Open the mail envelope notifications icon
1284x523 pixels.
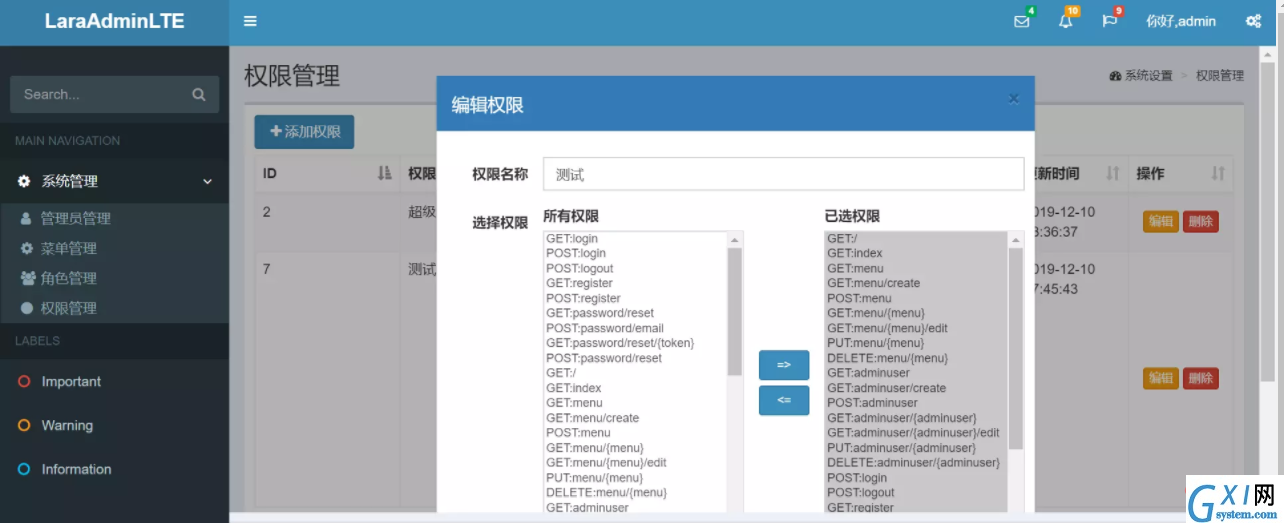[x=1021, y=21]
